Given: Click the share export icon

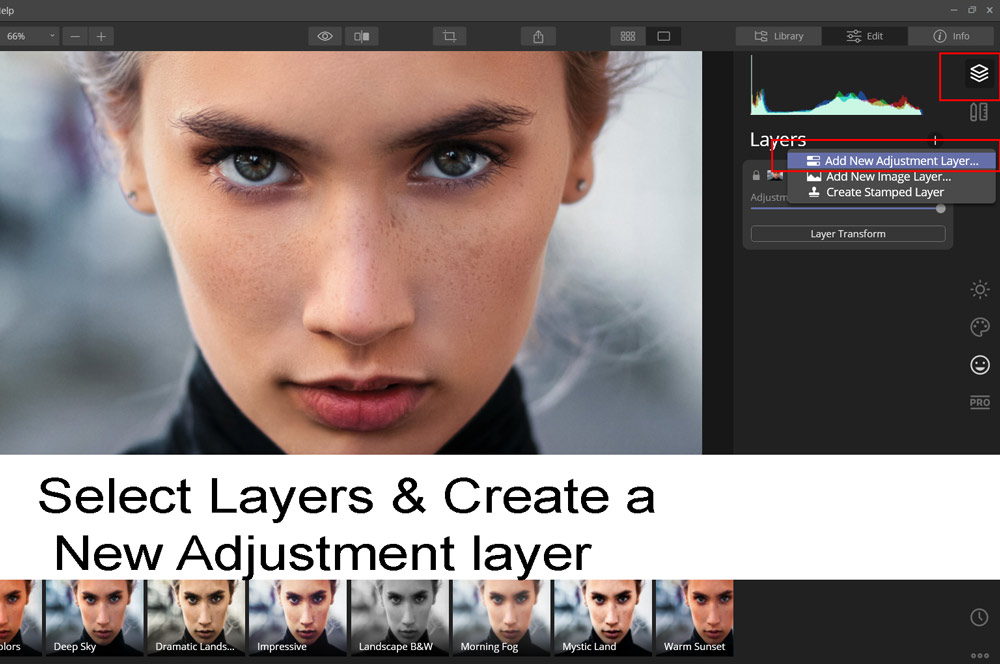Looking at the screenshot, I should point(538,36).
